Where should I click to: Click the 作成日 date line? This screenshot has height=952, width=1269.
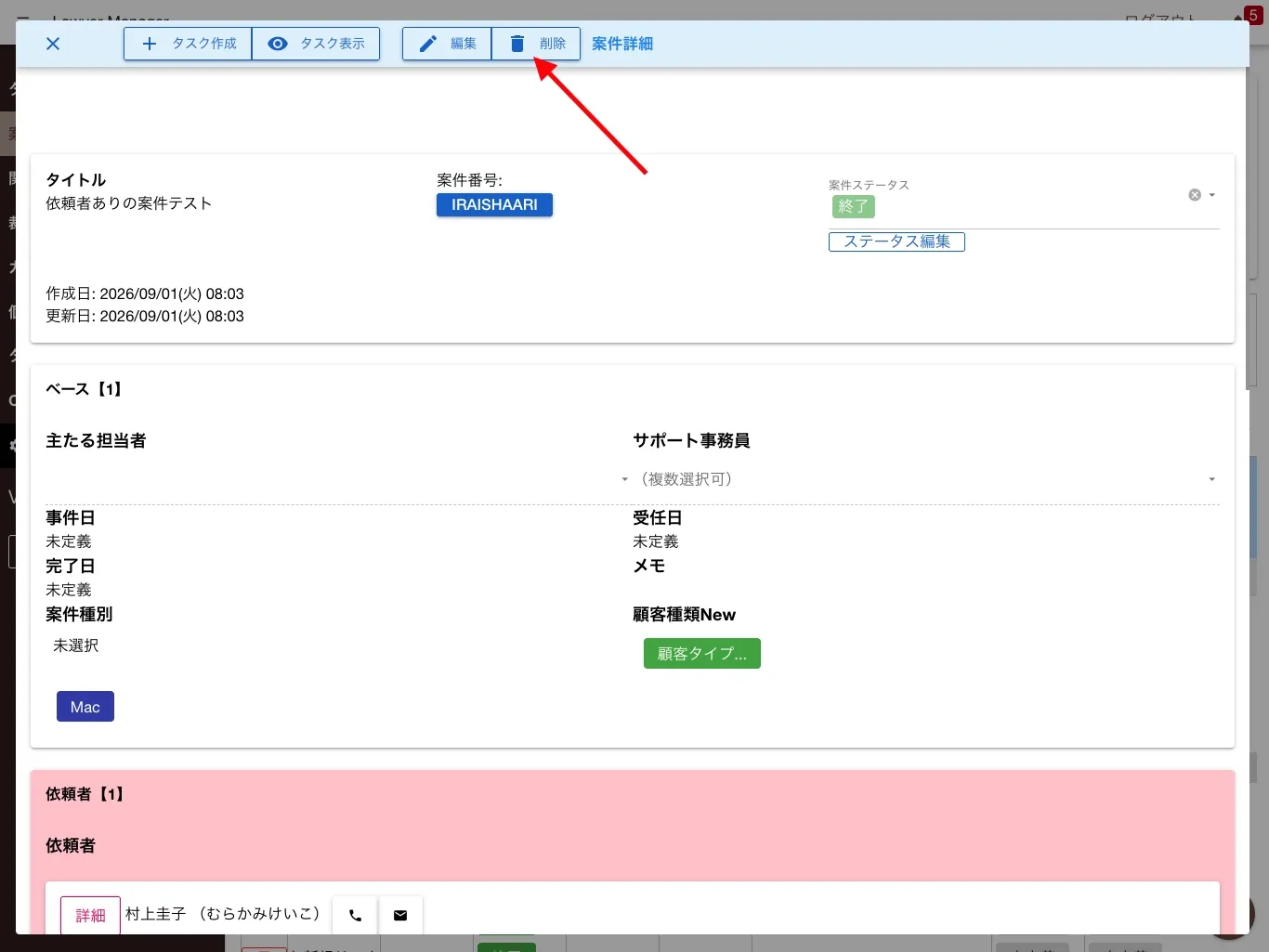145,293
